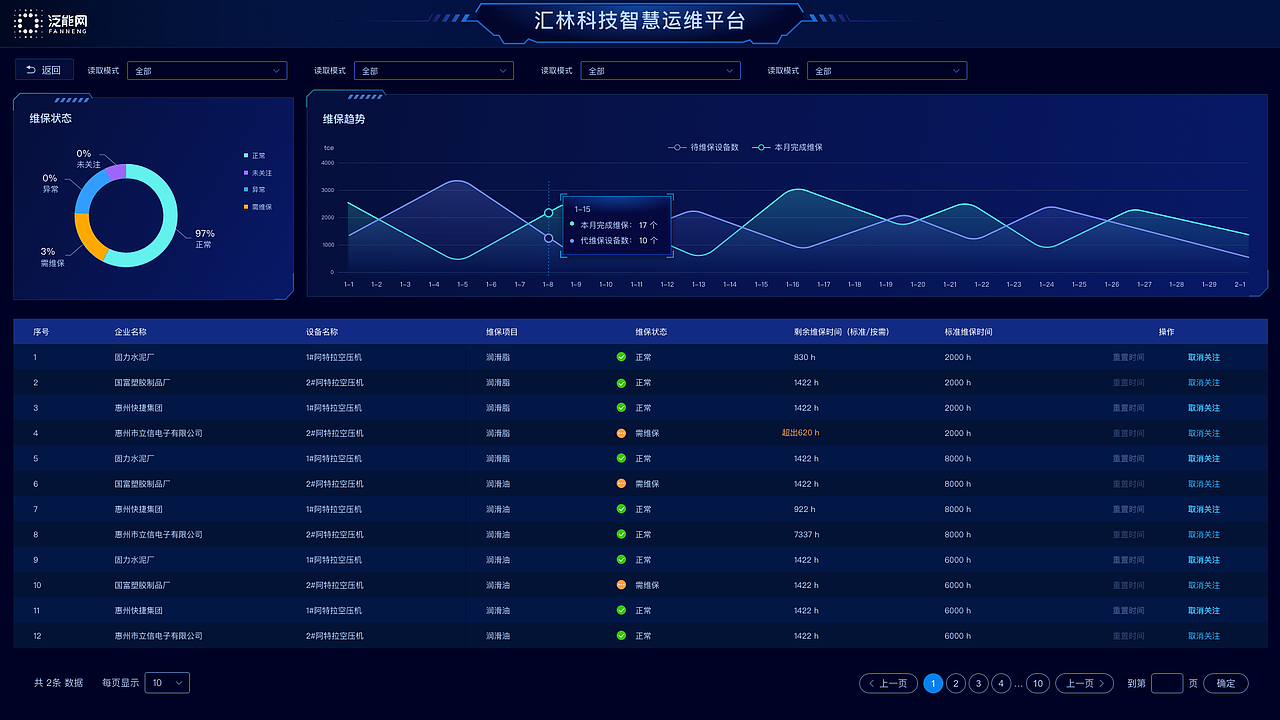Click 取消关注 in row 12
Viewport: 1280px width, 720px height.
point(1204,636)
